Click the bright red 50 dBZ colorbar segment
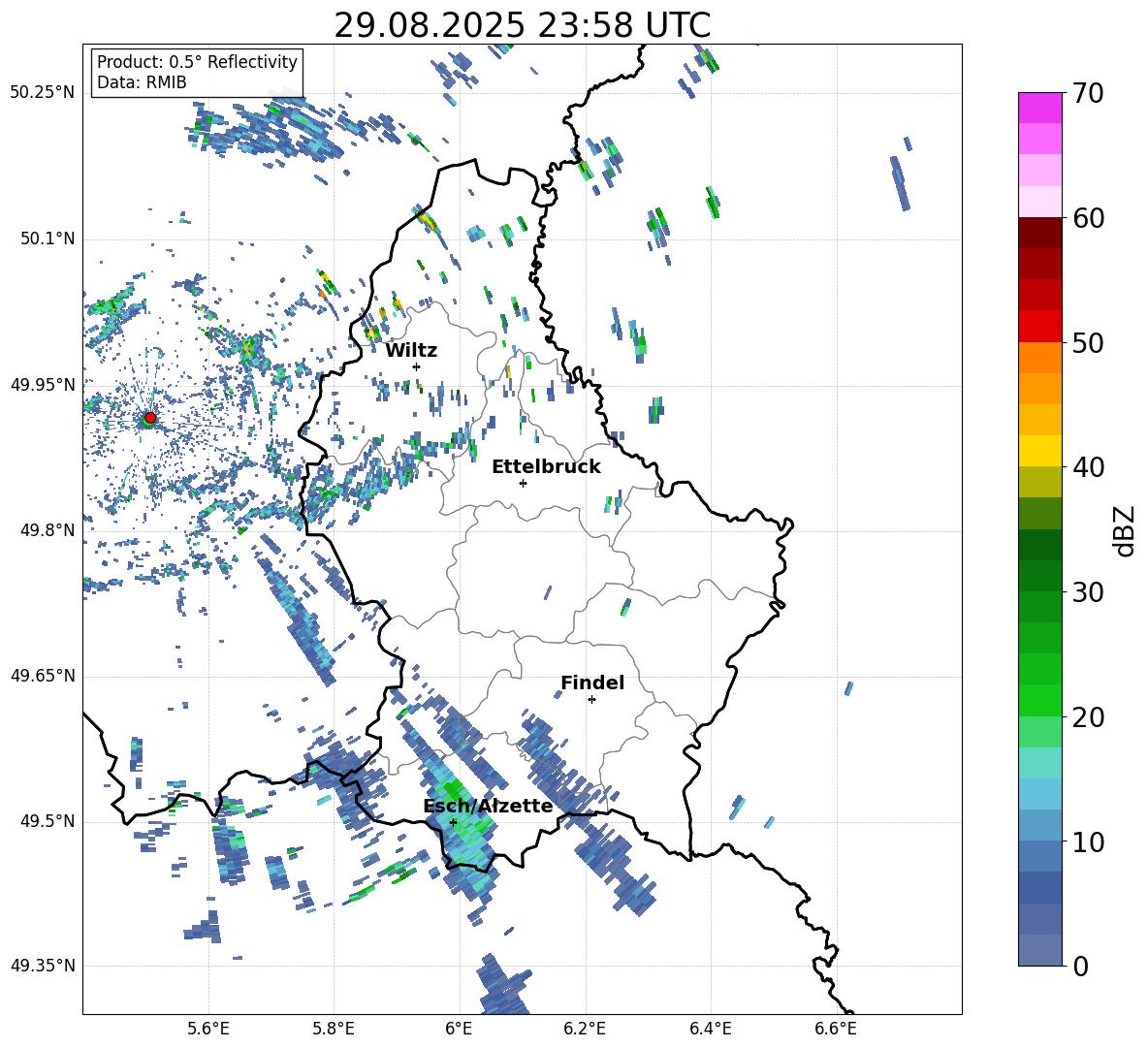1148x1048 pixels. (x=1040, y=327)
